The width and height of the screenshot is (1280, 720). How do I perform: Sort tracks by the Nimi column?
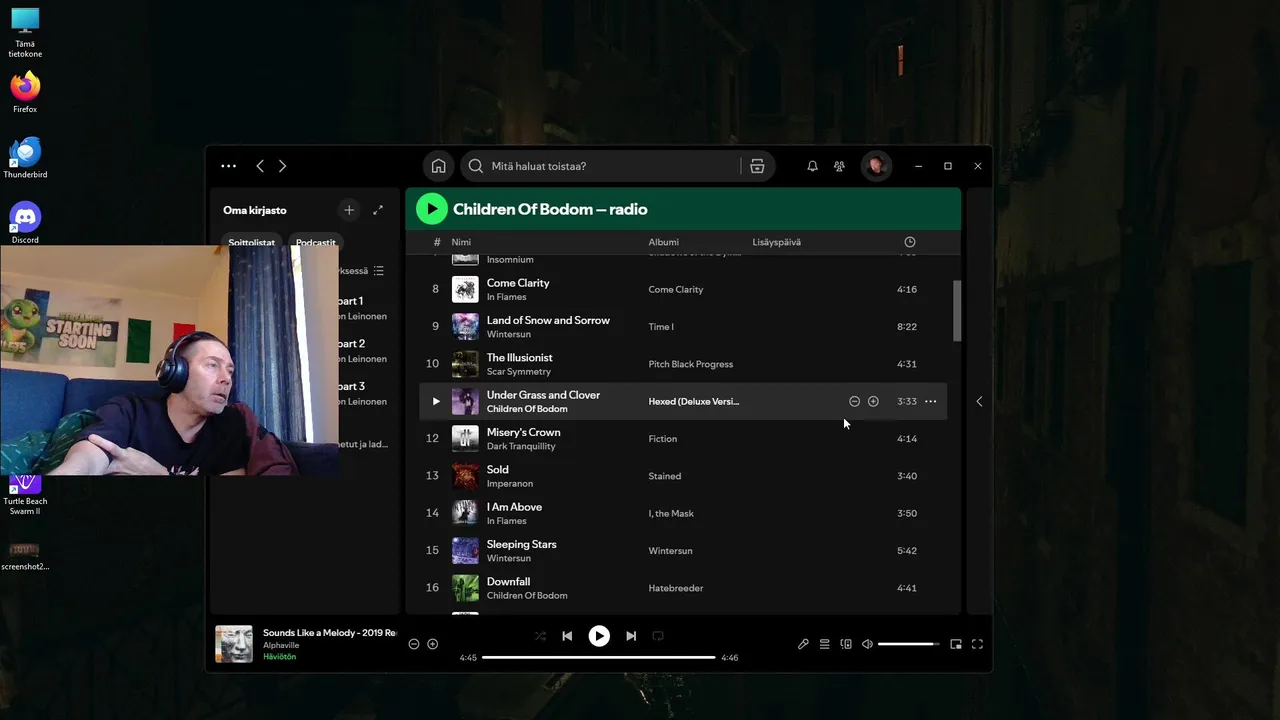(461, 242)
